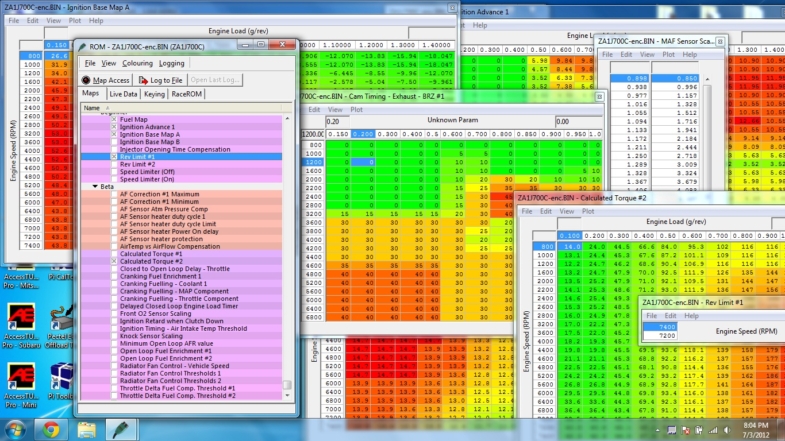Toggle the Fuel Map checkbox

coord(114,120)
